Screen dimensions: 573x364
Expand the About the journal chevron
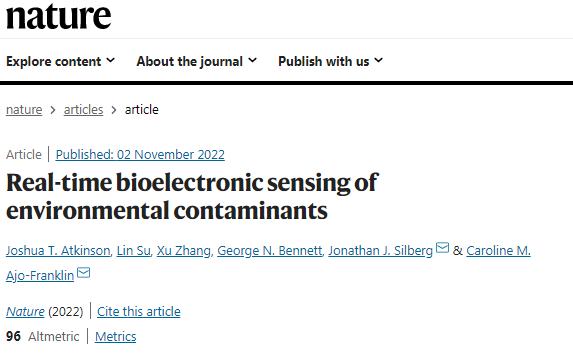click(x=252, y=60)
